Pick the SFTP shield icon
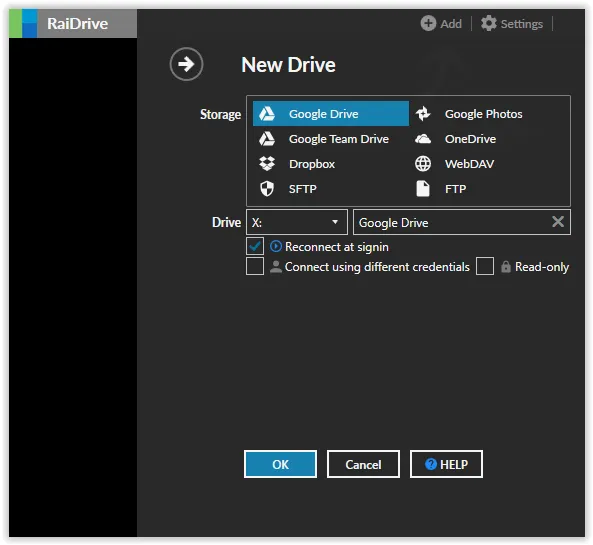The width and height of the screenshot is (593, 545). (x=267, y=189)
